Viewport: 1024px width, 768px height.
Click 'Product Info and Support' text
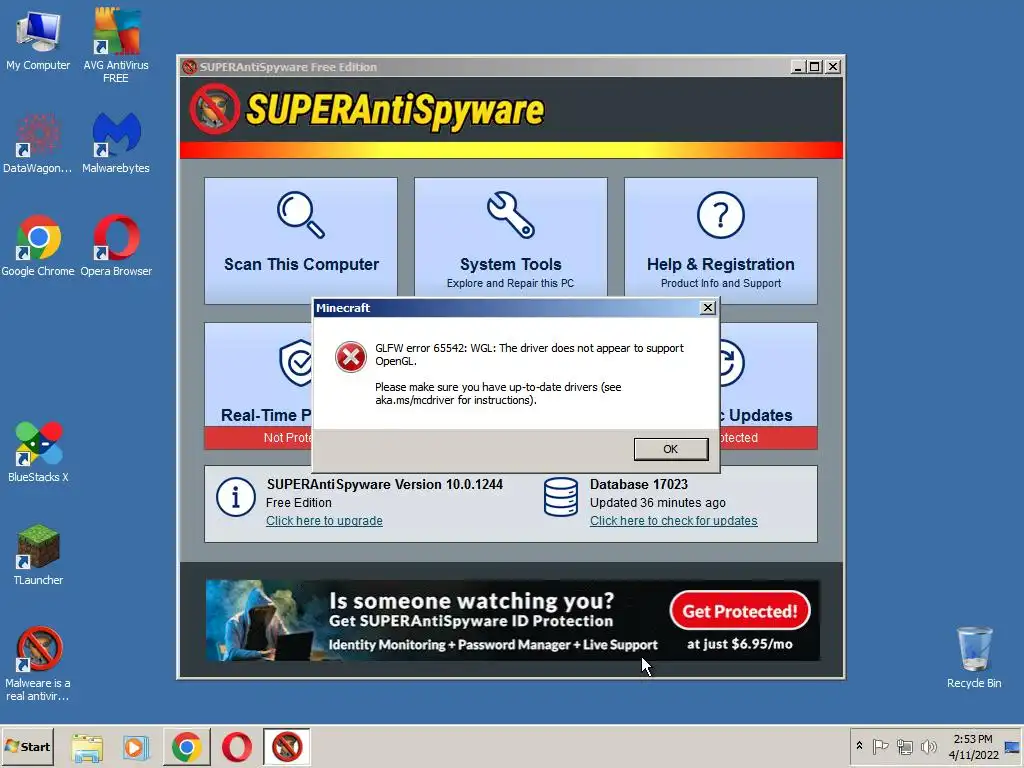coord(721,283)
